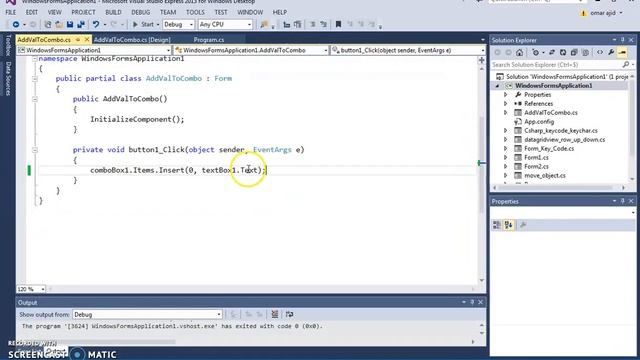Select Form1.cs in Solution Explorer
The height and width of the screenshot is (360, 640).
pyautogui.click(x=536, y=158)
